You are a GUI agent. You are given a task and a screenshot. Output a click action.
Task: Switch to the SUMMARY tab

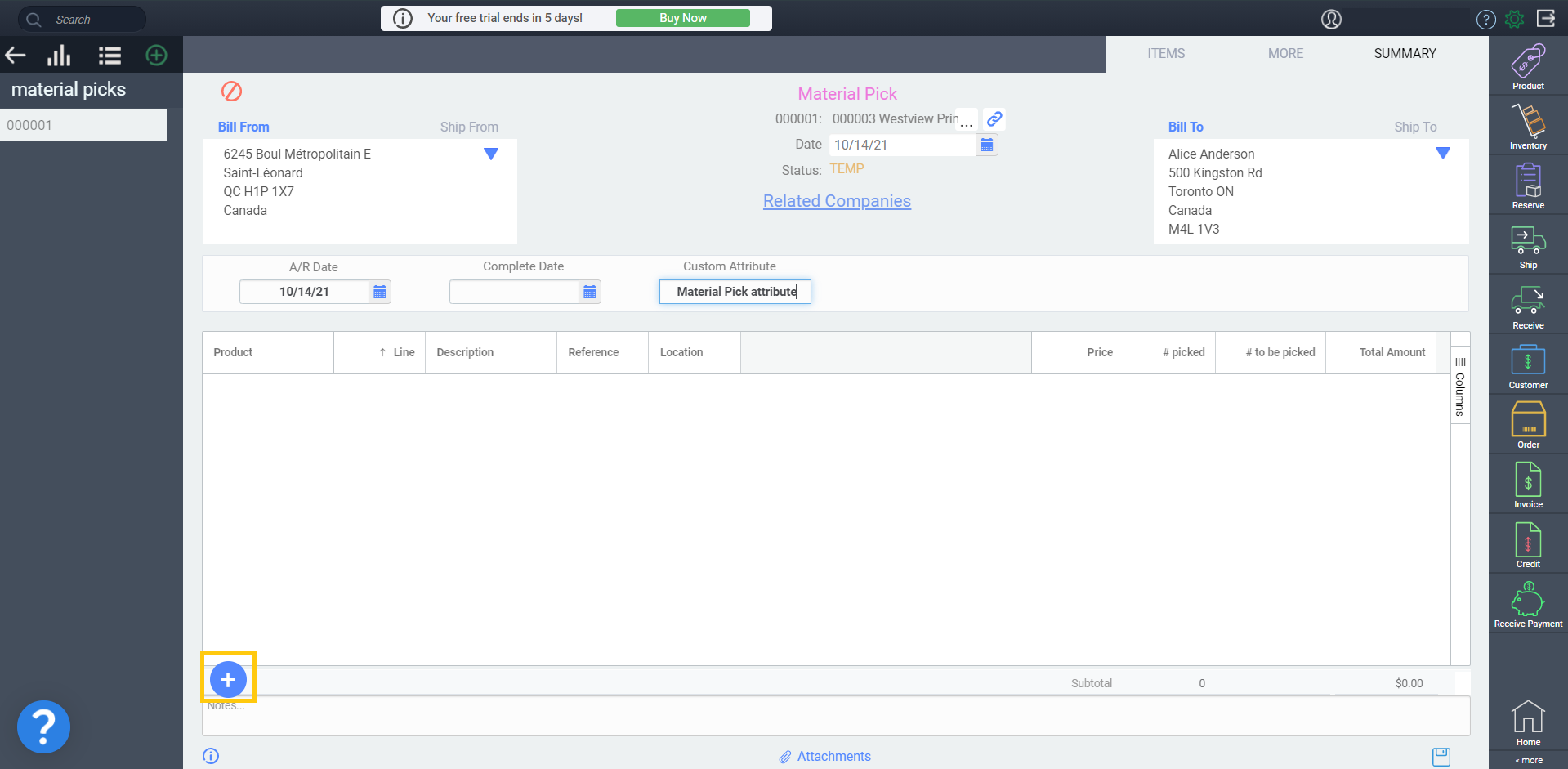[x=1405, y=54]
